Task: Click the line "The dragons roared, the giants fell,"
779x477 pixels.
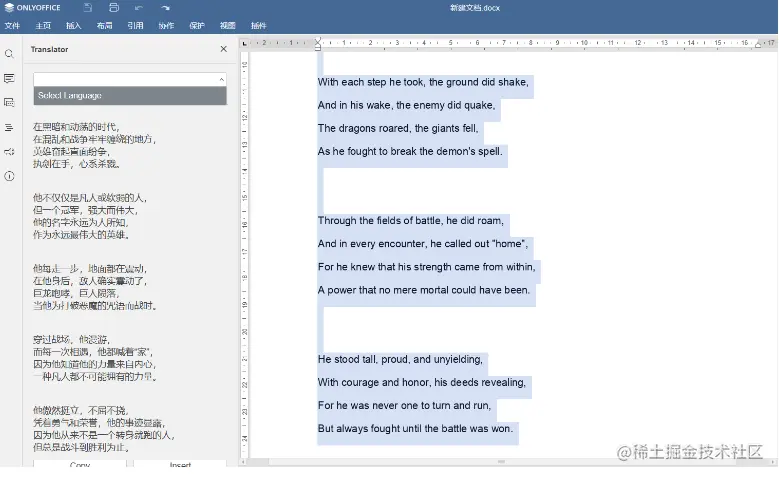Action: click(398, 128)
